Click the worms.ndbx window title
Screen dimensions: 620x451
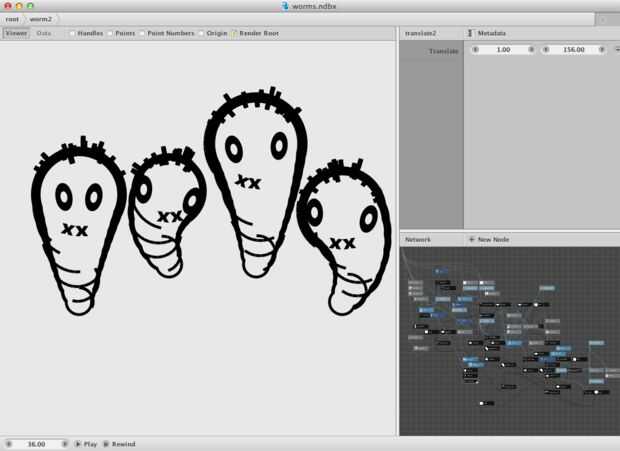(314, 6)
